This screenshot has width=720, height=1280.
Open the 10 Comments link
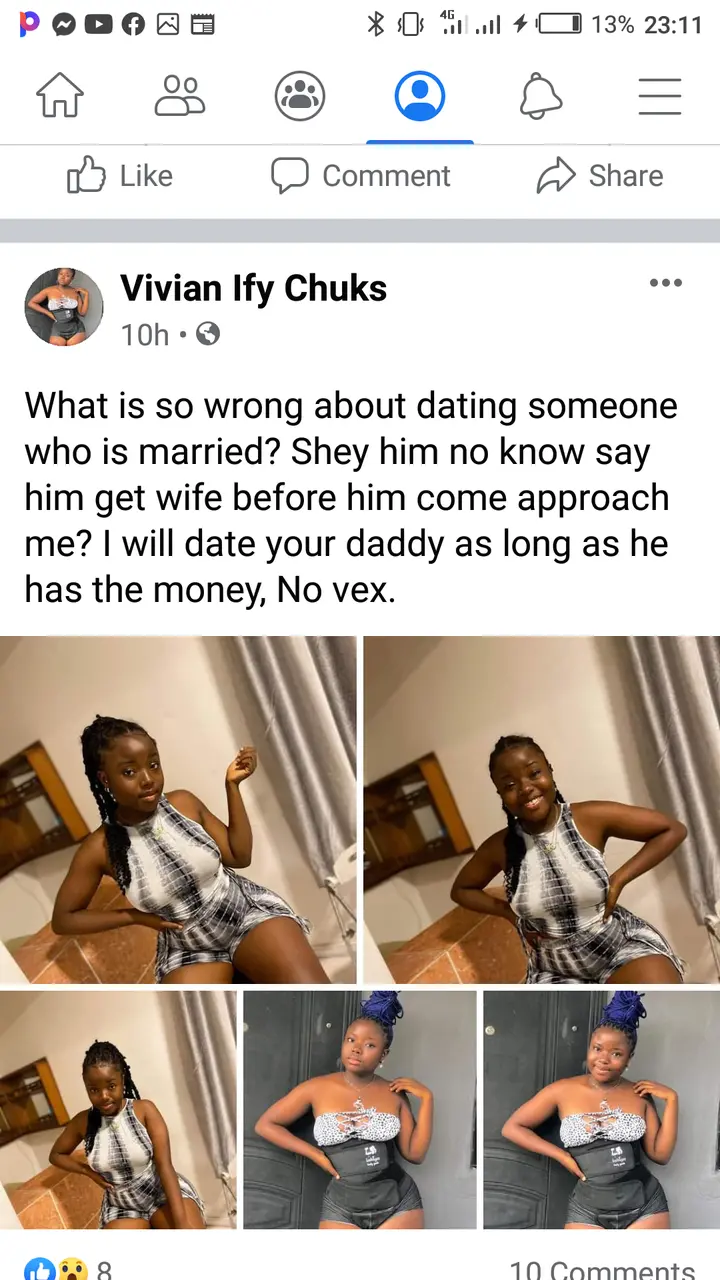coord(602,1270)
